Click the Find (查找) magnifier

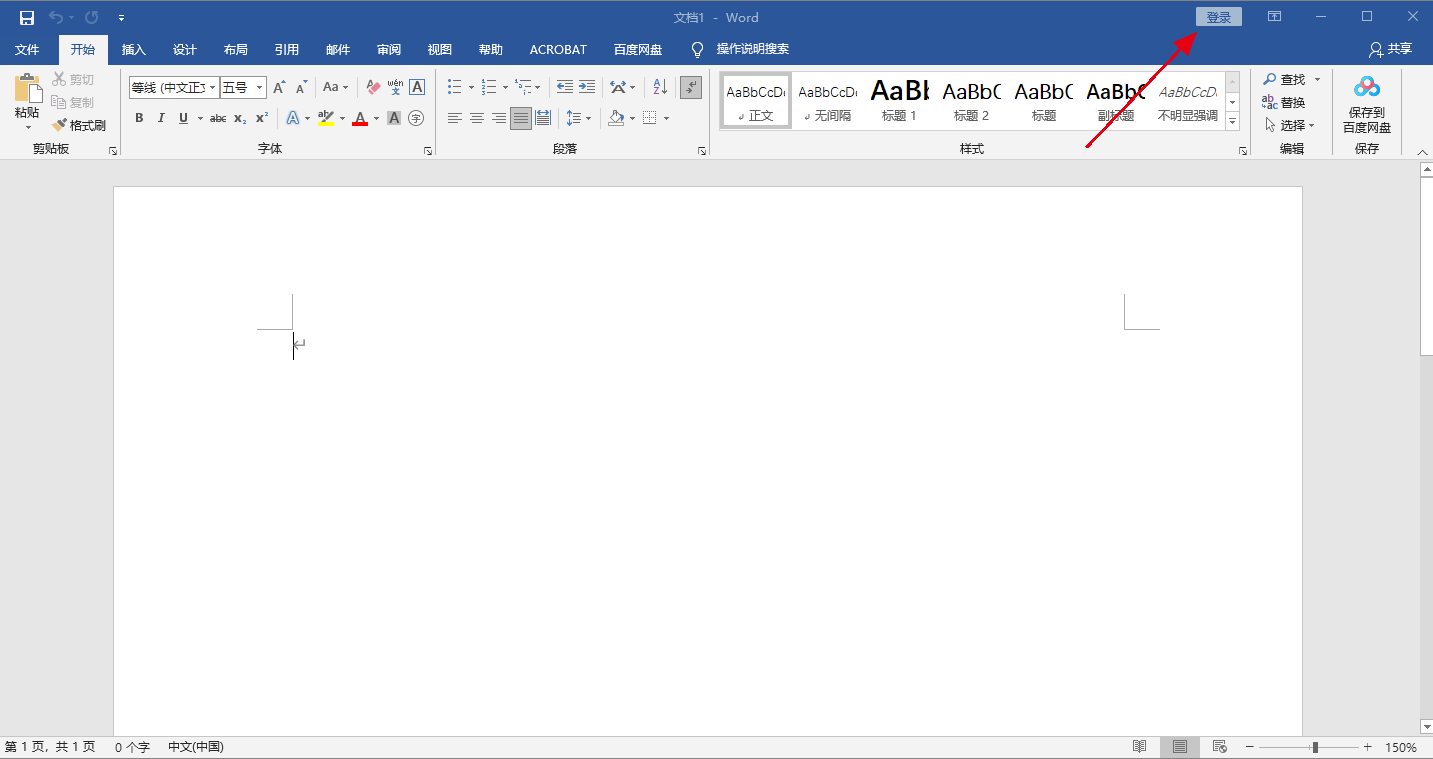coord(1285,79)
